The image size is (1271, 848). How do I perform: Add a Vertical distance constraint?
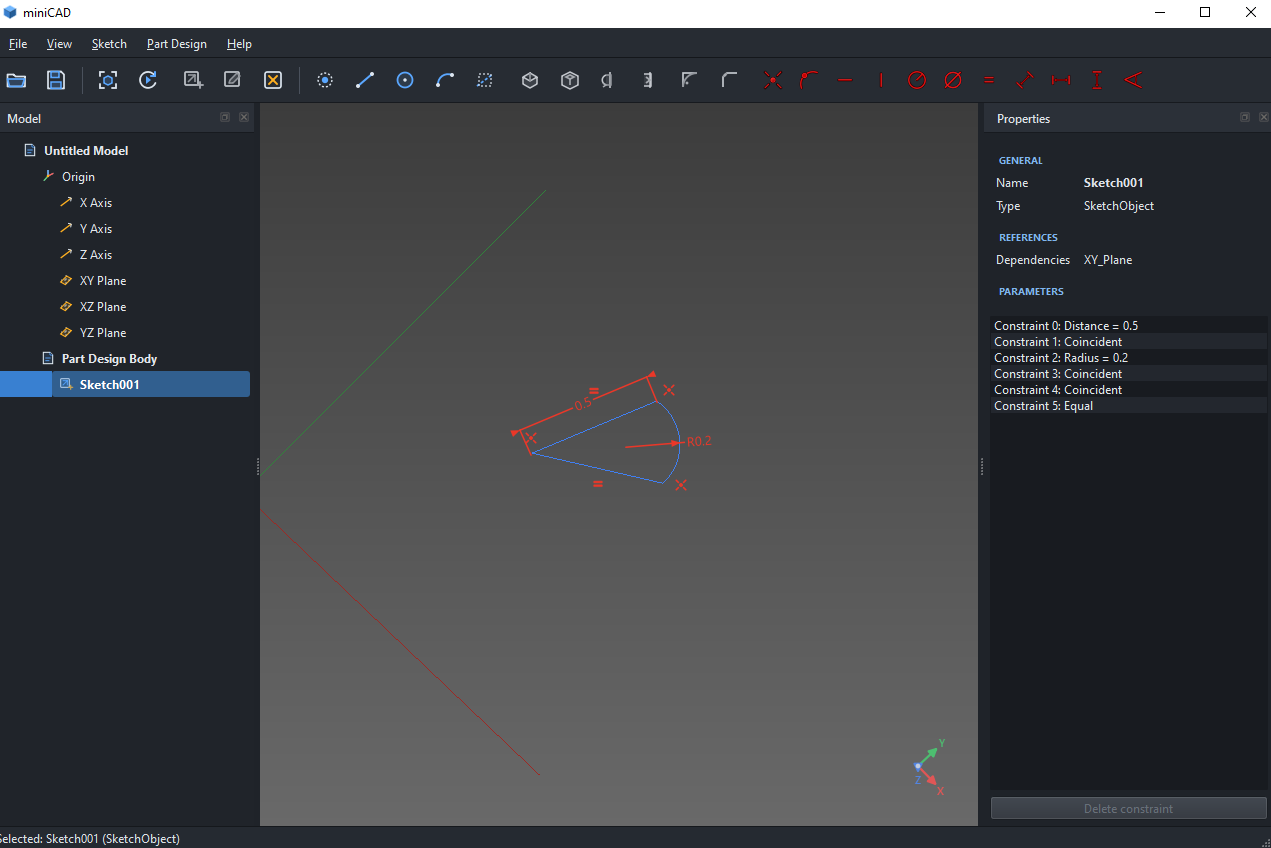point(1097,80)
